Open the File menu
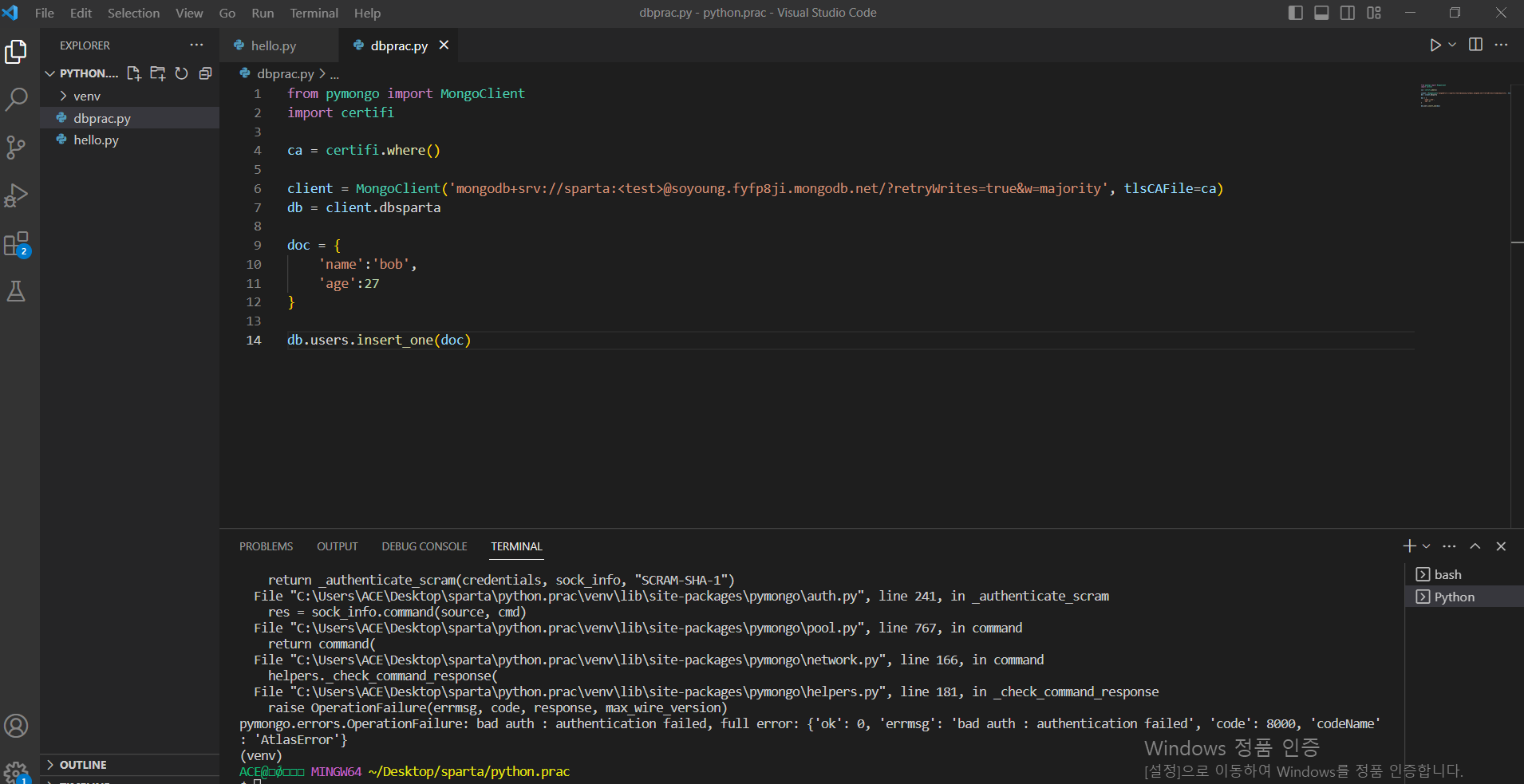The width and height of the screenshot is (1524, 784). (45, 13)
